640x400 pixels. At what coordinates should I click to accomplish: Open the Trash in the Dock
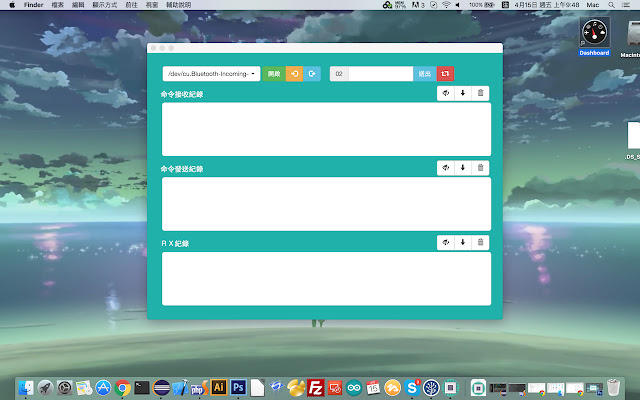pos(613,387)
